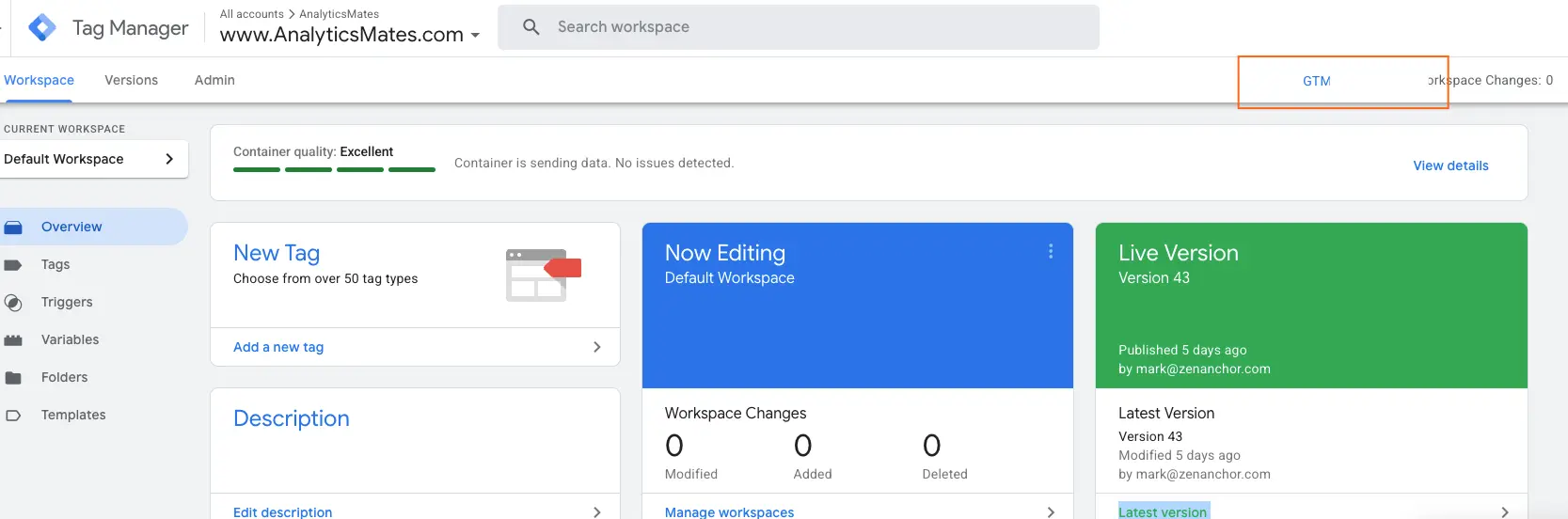Click the AnalyticsMates breadcrumb
The image size is (1568, 519).
339,14
